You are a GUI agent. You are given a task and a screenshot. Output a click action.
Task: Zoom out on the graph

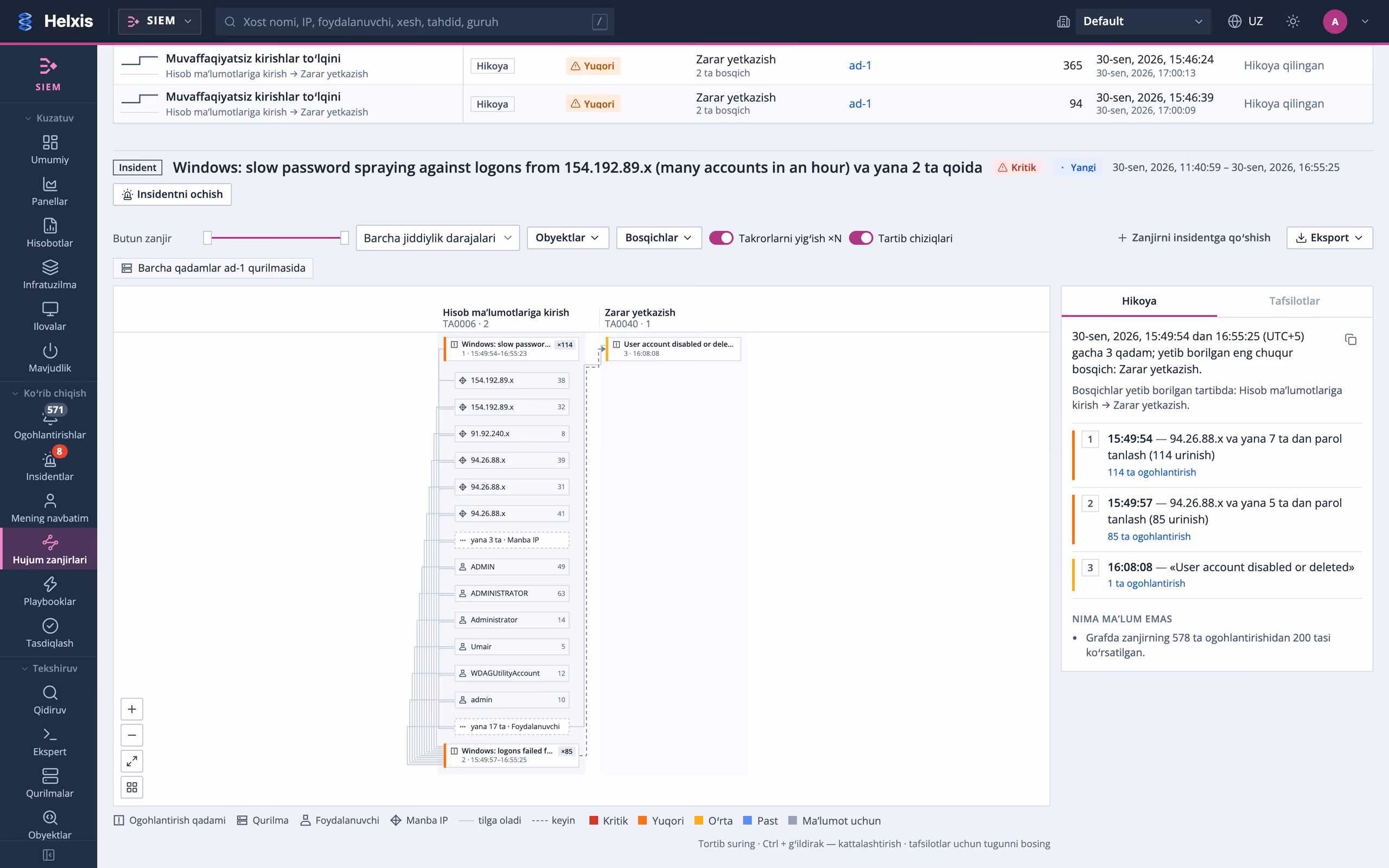point(131,735)
